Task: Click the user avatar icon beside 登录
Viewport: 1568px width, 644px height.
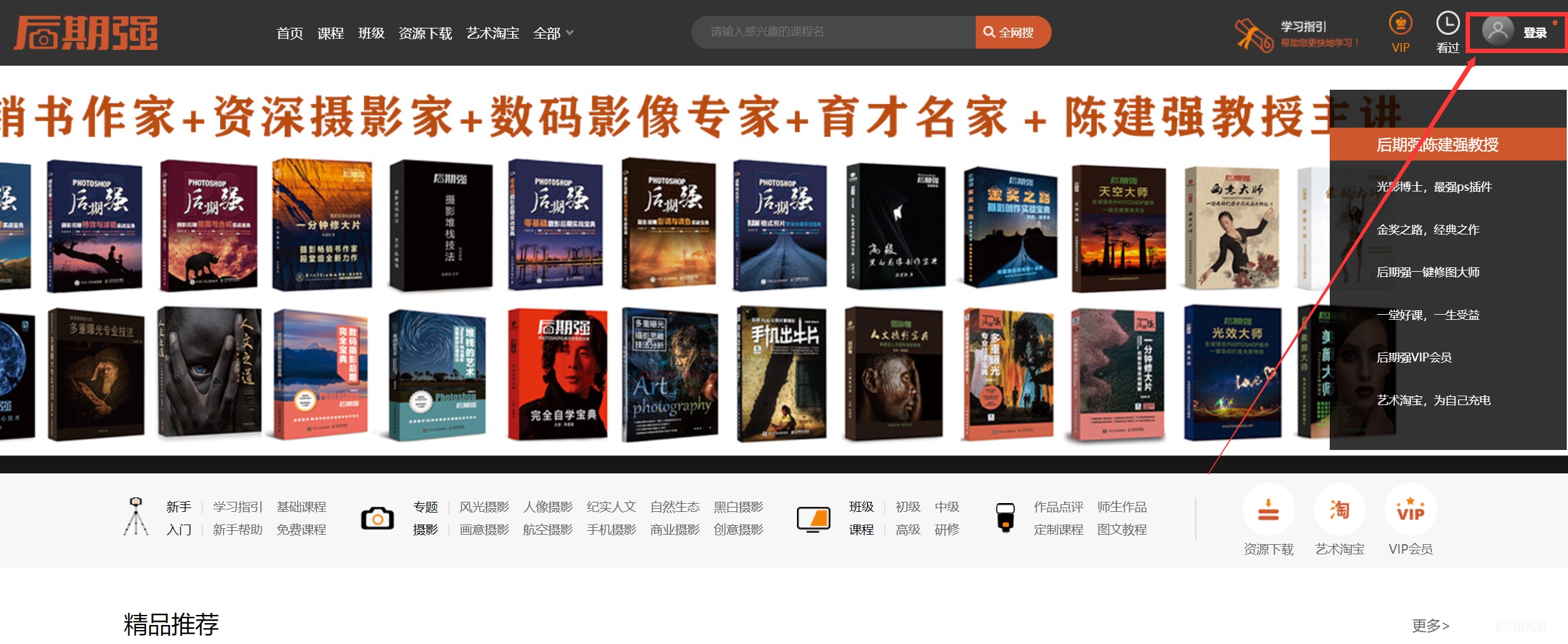Action: [1498, 31]
